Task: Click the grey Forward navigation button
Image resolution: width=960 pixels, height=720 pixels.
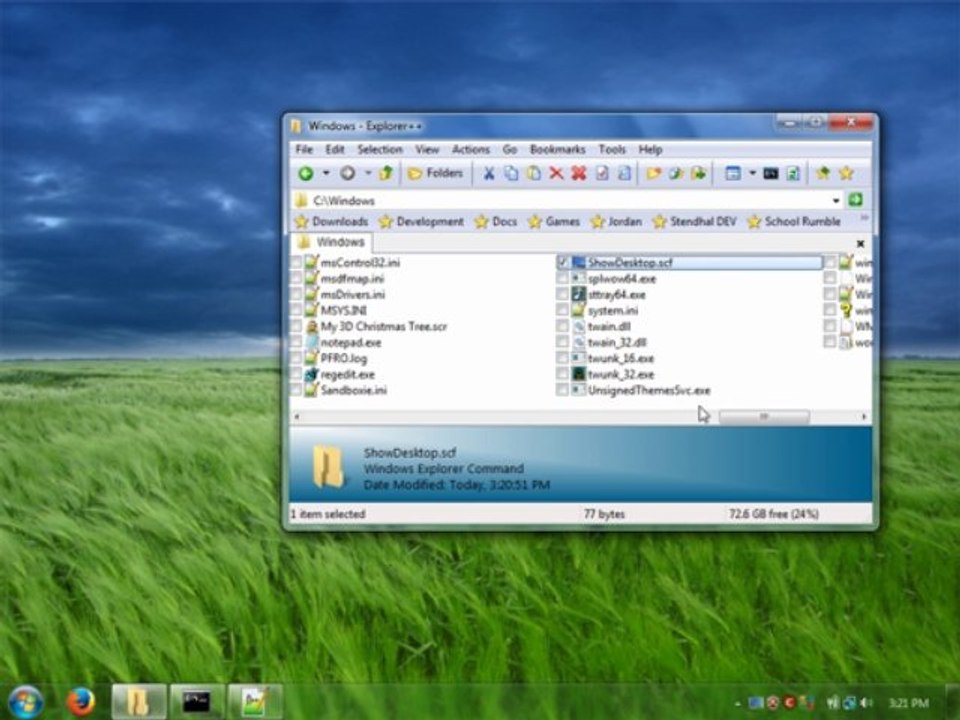Action: (347, 173)
